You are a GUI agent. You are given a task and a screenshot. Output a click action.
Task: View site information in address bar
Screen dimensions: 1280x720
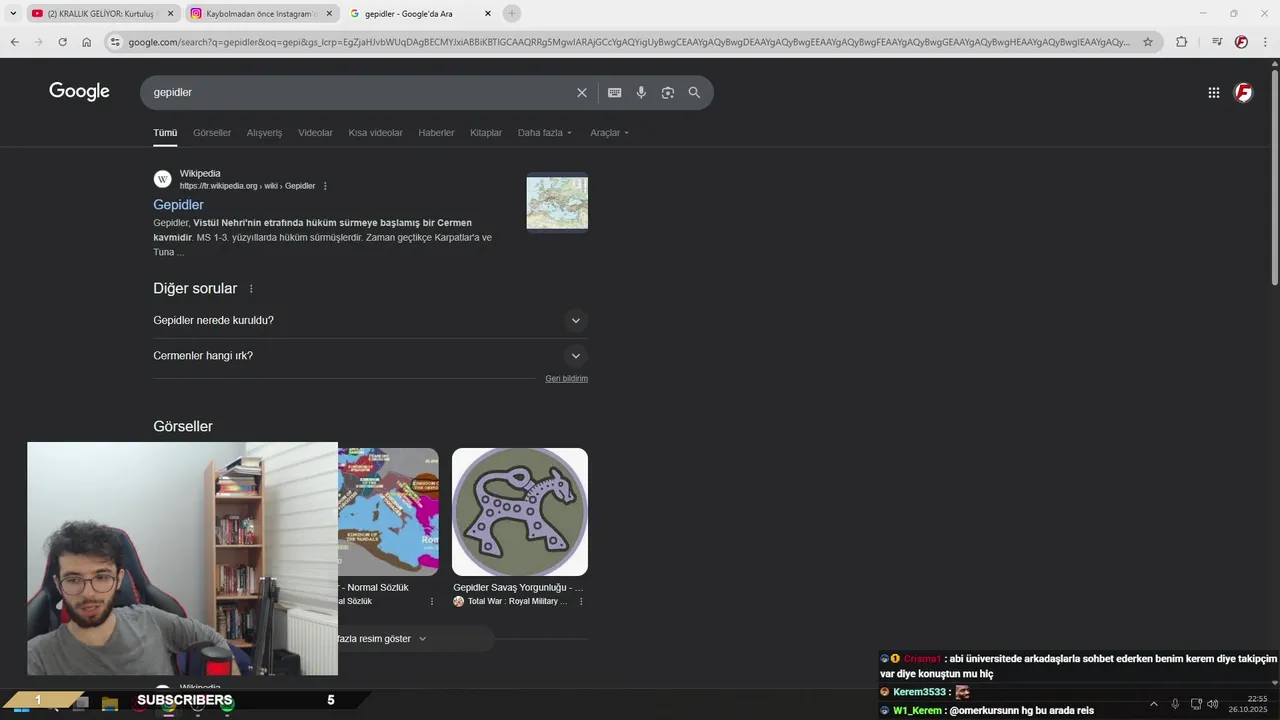(x=115, y=42)
